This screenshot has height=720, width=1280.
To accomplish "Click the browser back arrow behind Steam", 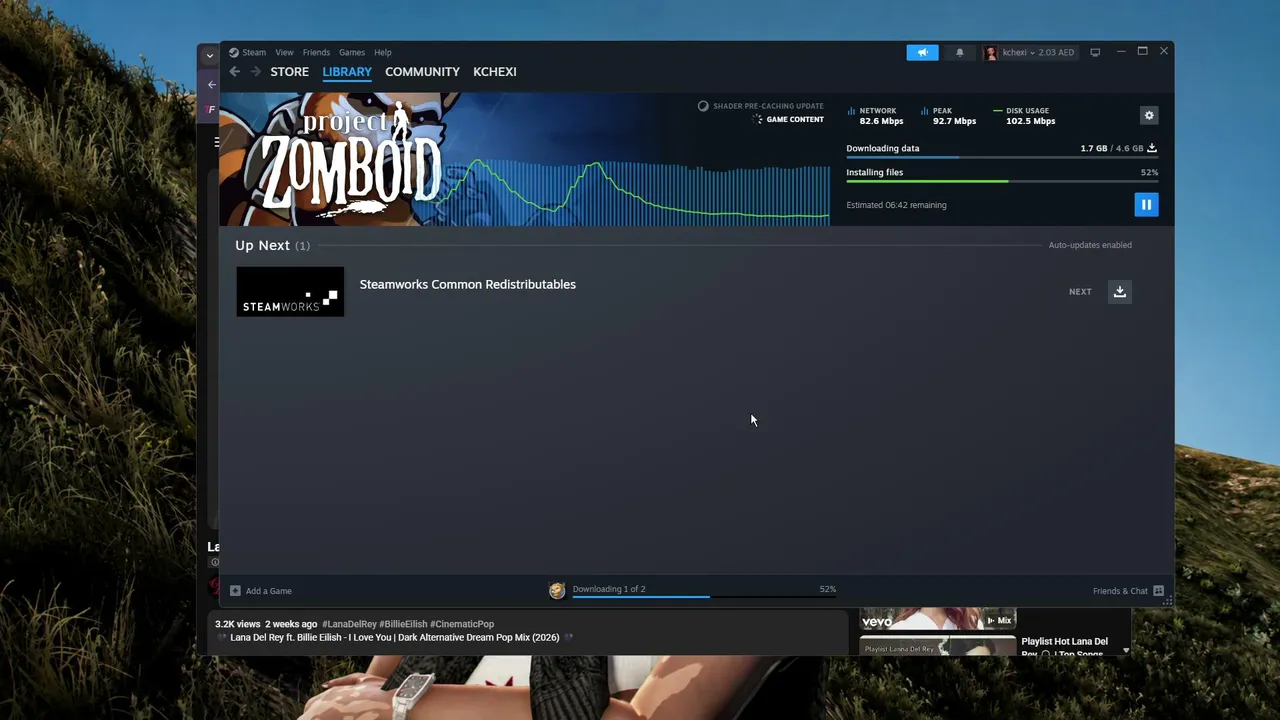I will [211, 85].
